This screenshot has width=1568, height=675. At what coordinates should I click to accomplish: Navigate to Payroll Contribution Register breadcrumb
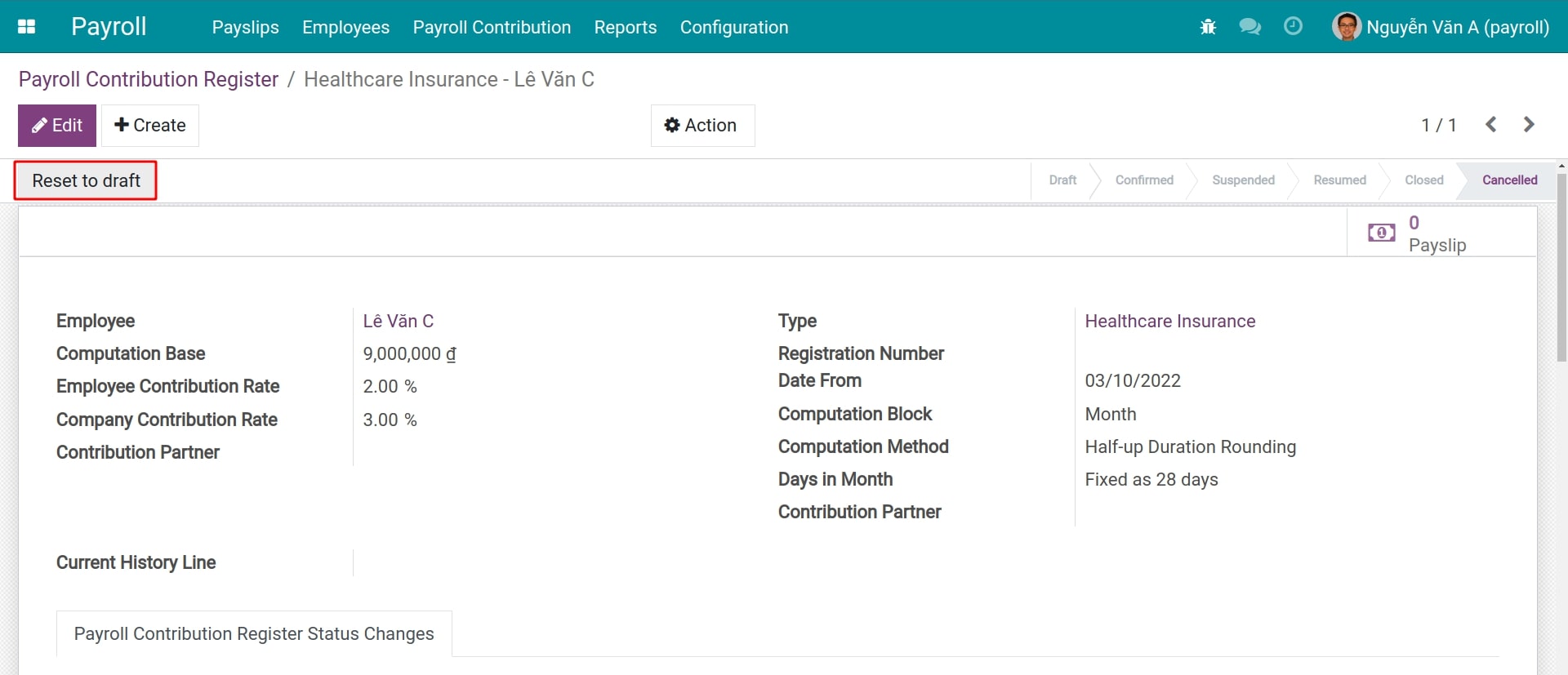click(x=149, y=79)
